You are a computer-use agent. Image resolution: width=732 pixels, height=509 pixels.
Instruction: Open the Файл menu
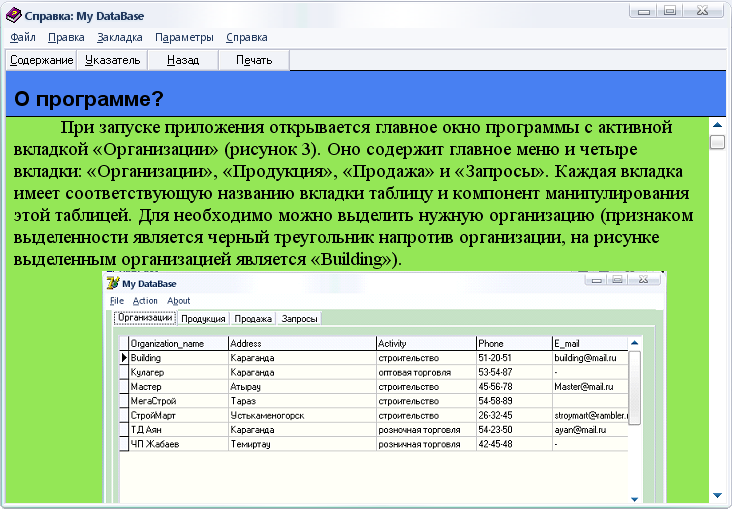[x=23, y=37]
